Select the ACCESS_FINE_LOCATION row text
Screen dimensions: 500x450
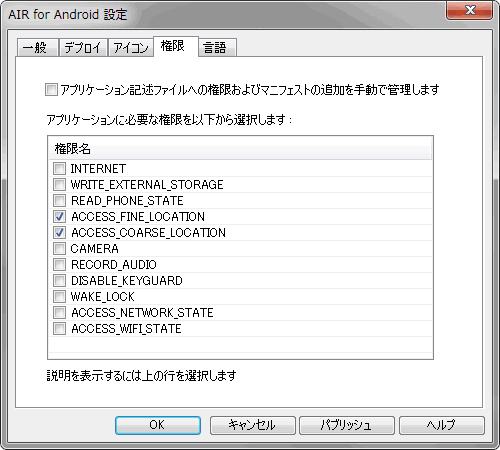coord(138,217)
